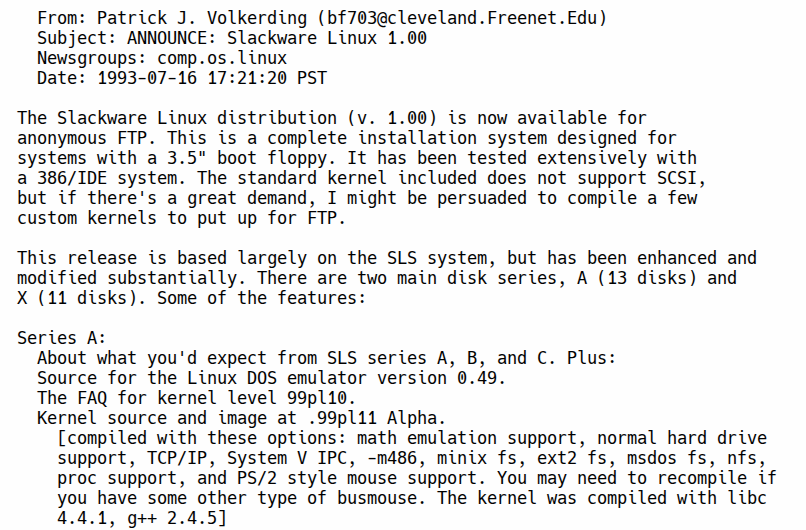Screen dimensions: 806x530
Task: Click the word SCSI in first paragraph
Action: point(677,178)
